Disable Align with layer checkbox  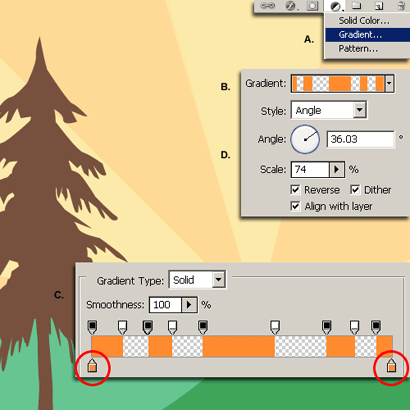[x=295, y=206]
